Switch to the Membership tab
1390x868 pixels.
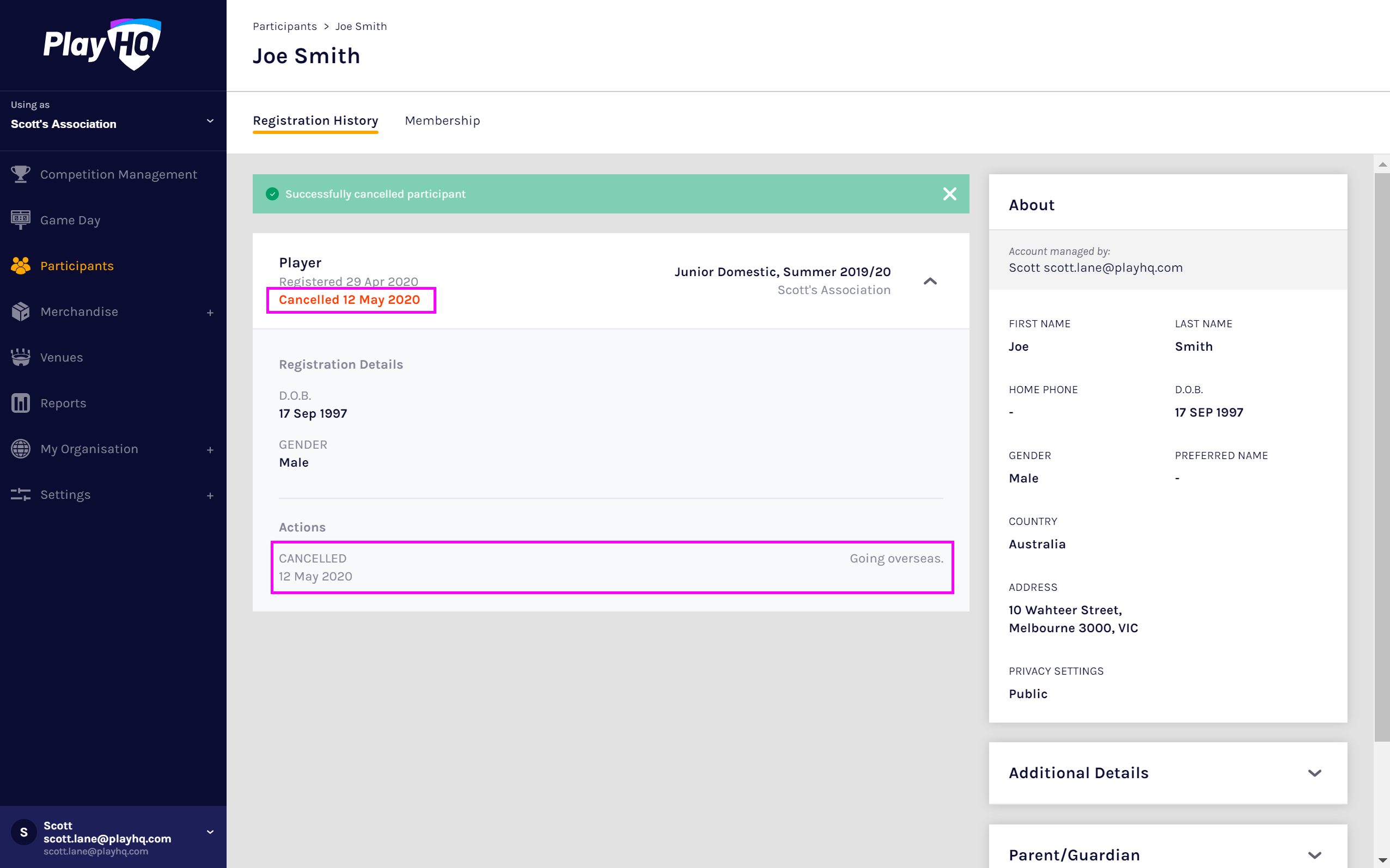point(442,120)
